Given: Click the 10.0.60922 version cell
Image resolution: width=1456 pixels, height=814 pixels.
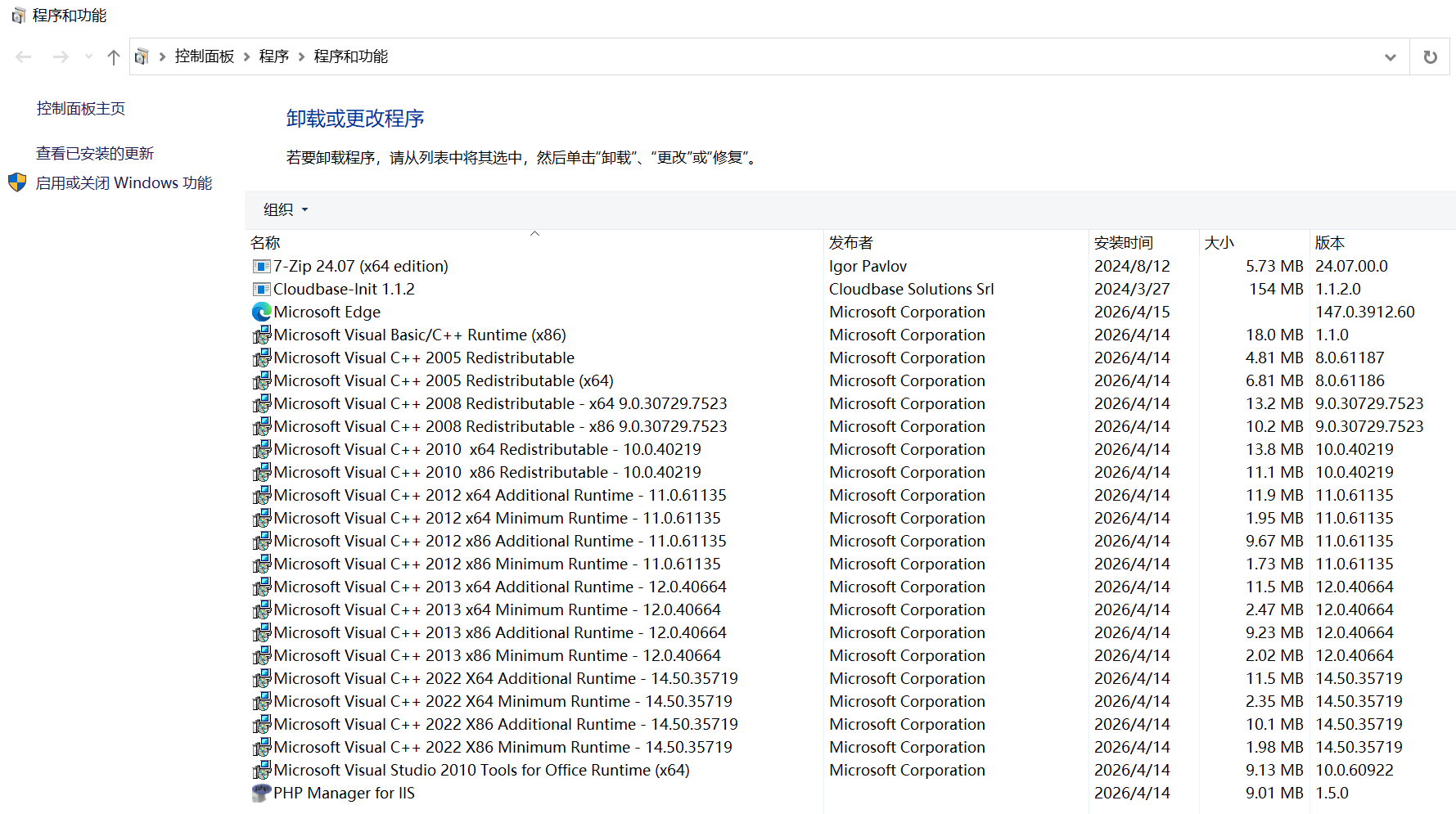Looking at the screenshot, I should pos(1355,771).
